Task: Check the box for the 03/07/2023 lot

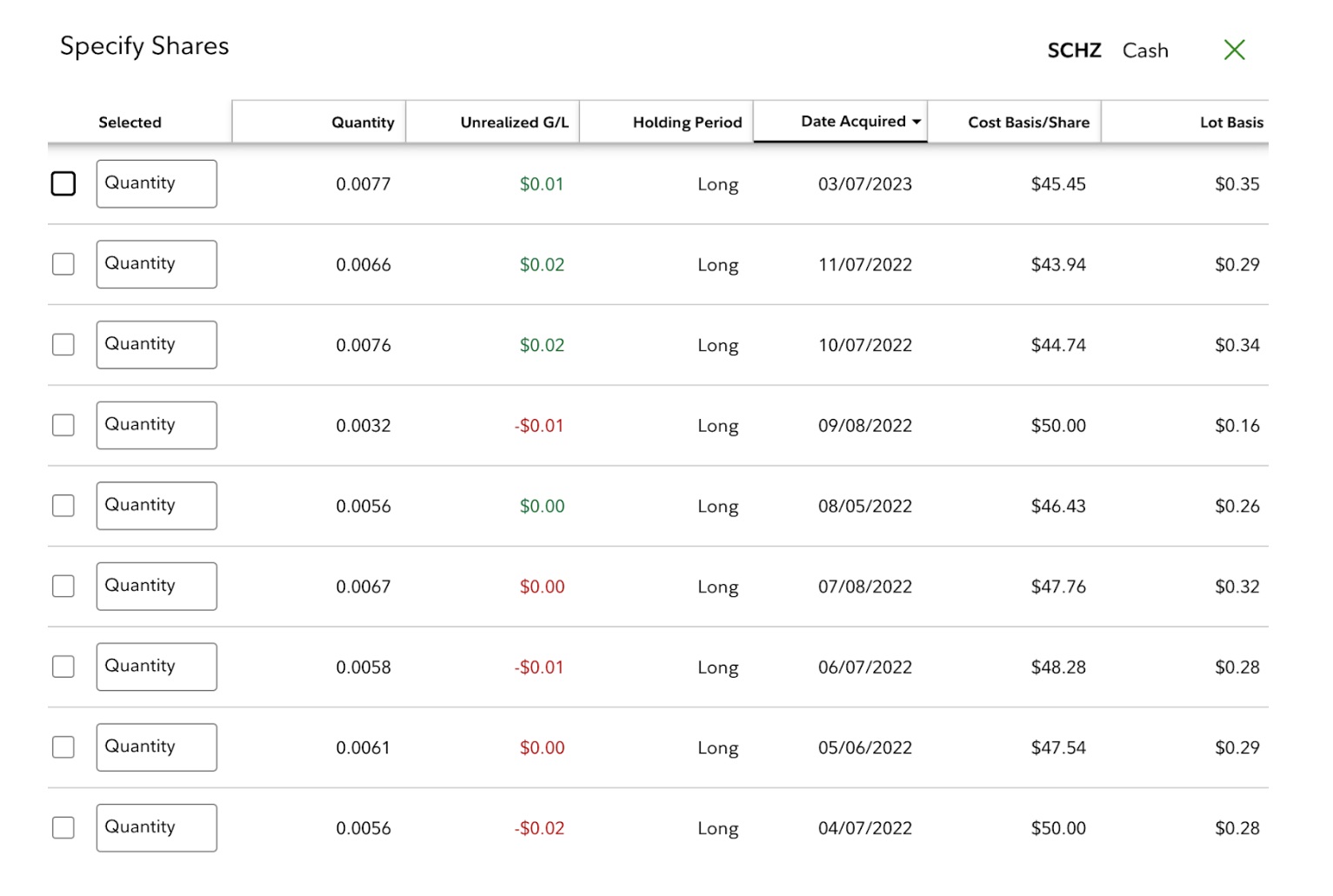Action: click(x=63, y=184)
